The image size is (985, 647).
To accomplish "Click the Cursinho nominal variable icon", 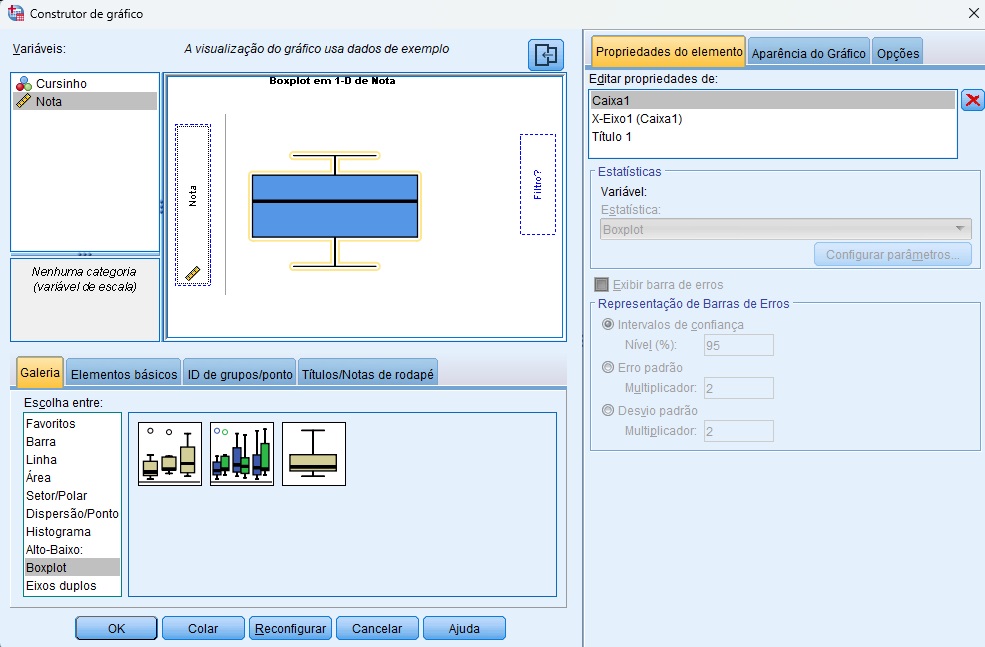I will point(24,84).
